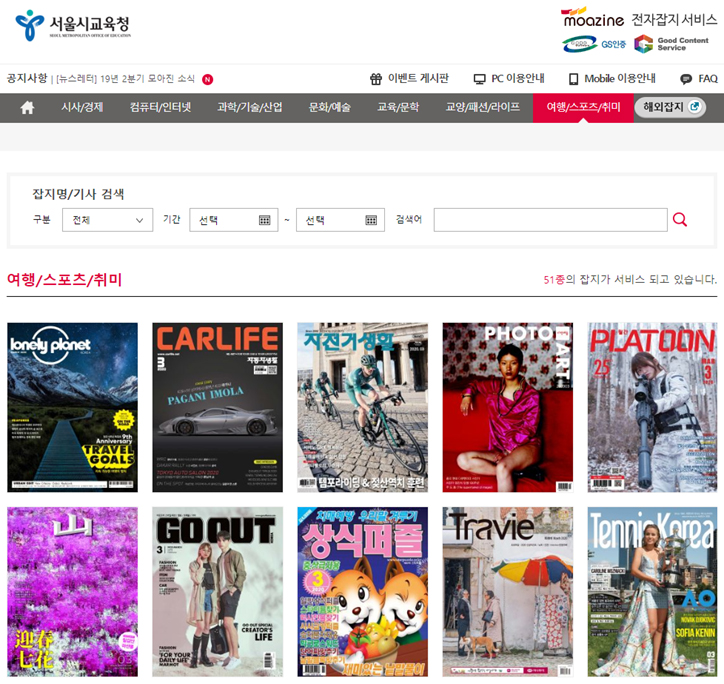Open the 과학/기술/산업 category

(250, 107)
